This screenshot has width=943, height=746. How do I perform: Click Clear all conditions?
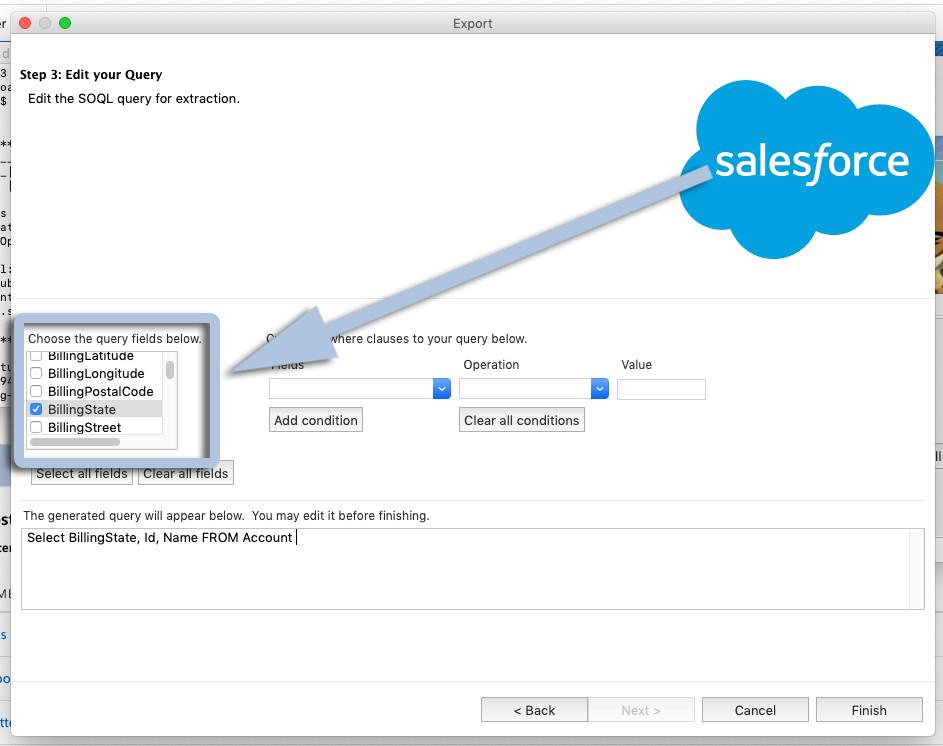click(x=521, y=420)
